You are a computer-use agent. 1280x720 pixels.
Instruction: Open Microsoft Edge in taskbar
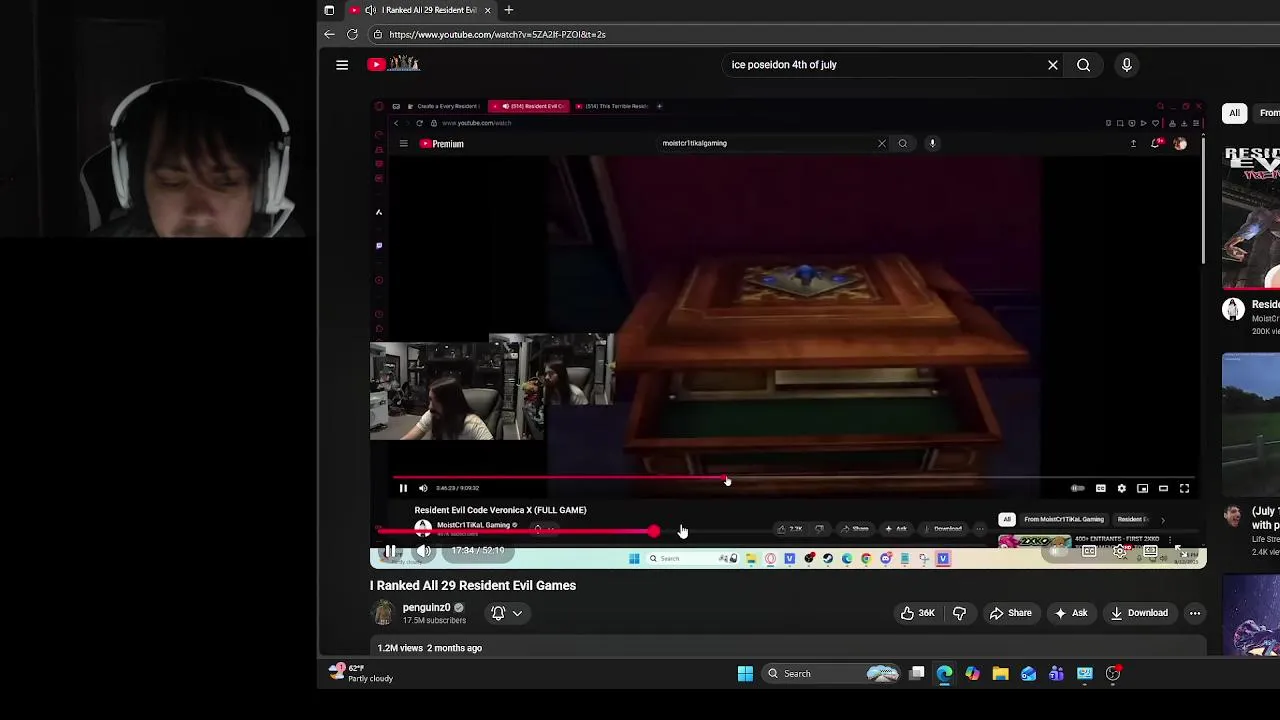tap(944, 674)
